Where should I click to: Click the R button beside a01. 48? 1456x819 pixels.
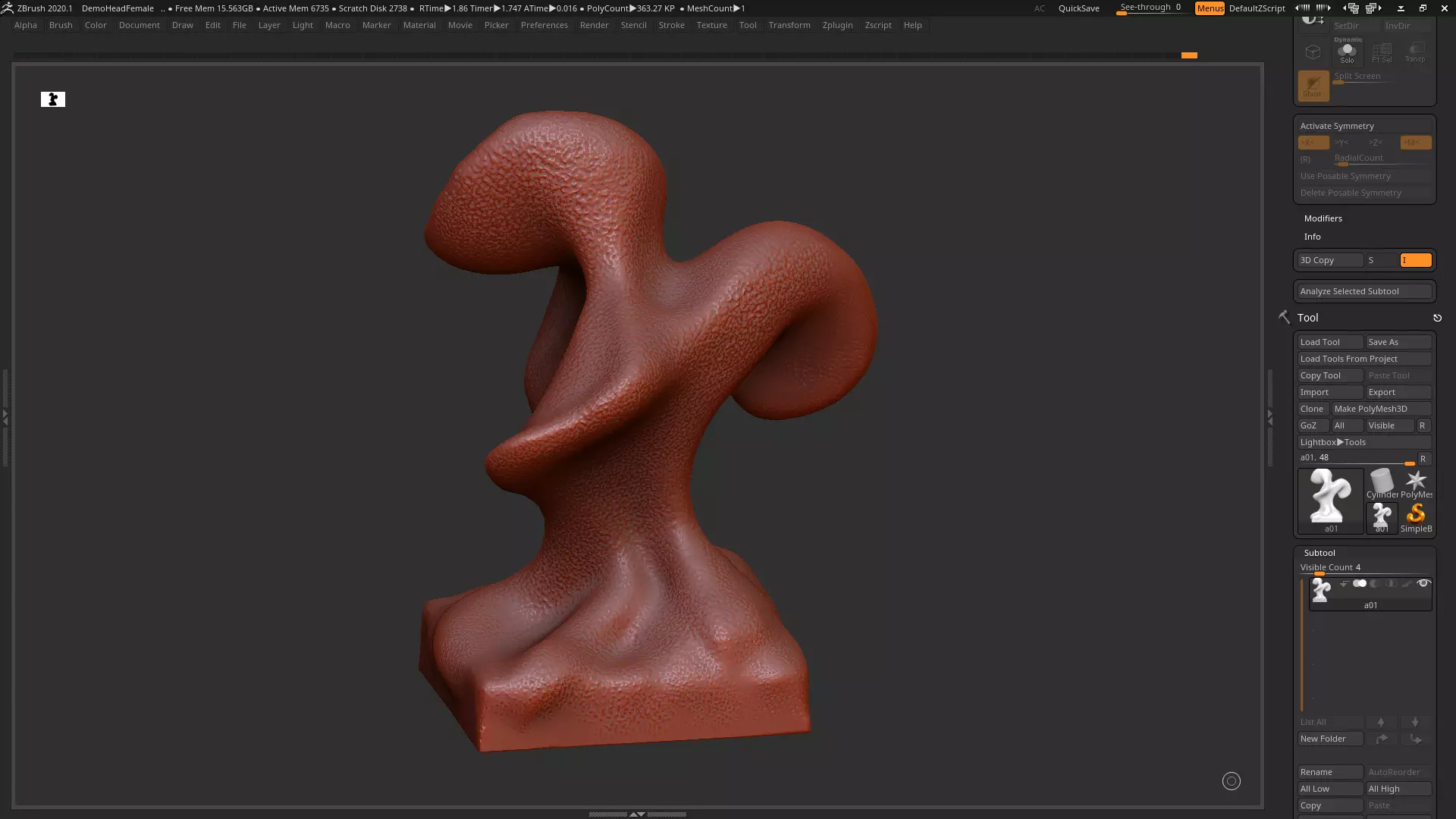click(x=1423, y=459)
